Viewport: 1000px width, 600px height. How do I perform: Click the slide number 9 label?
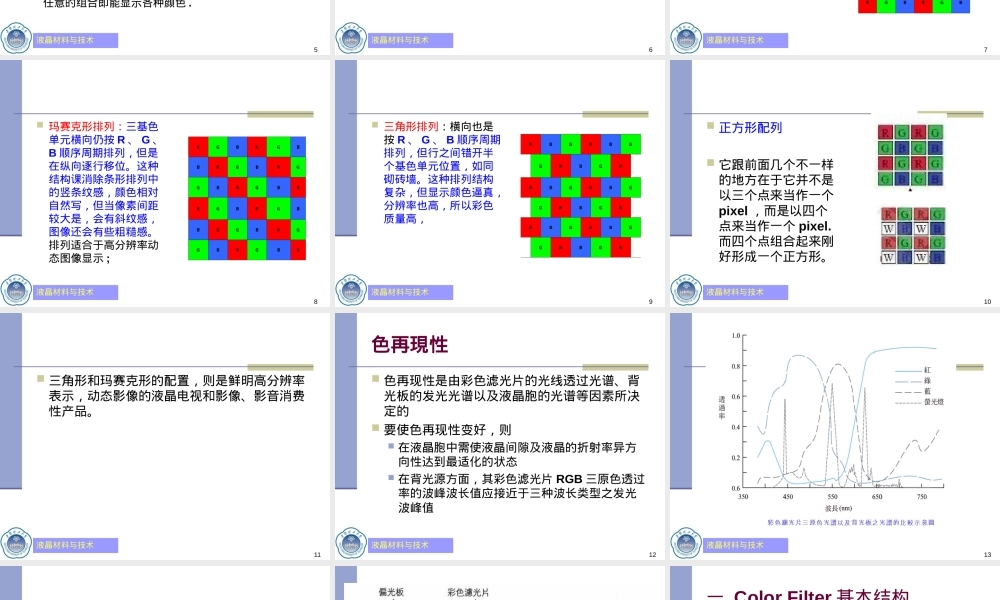tap(651, 302)
